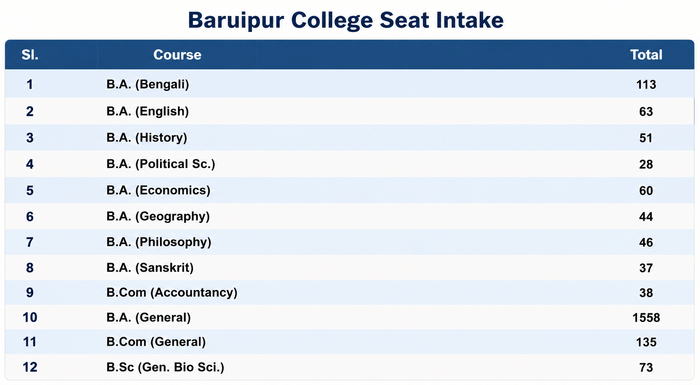
Task: Click the total value 1558
Action: coord(646,318)
